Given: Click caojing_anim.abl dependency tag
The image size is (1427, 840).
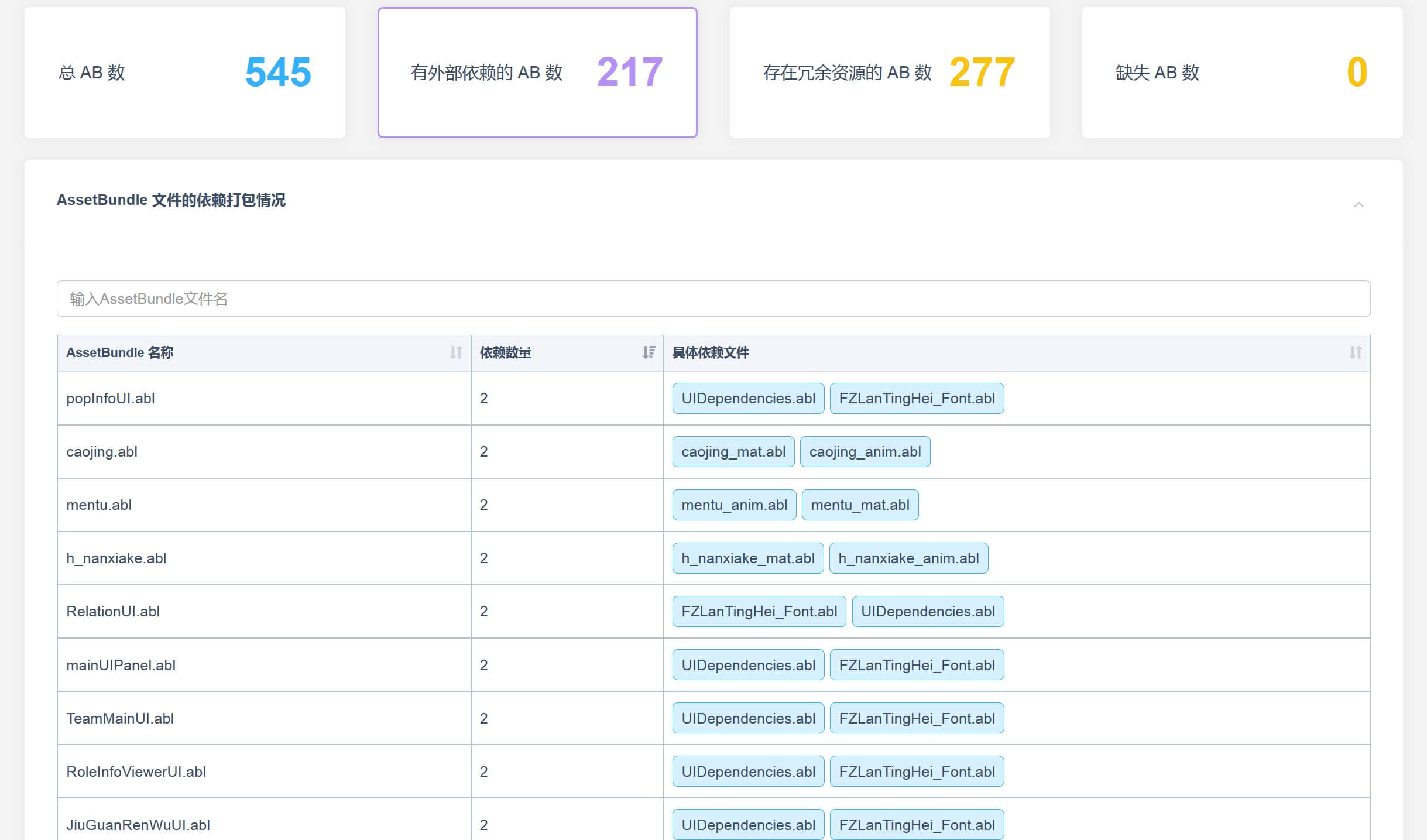Looking at the screenshot, I should tap(865, 452).
